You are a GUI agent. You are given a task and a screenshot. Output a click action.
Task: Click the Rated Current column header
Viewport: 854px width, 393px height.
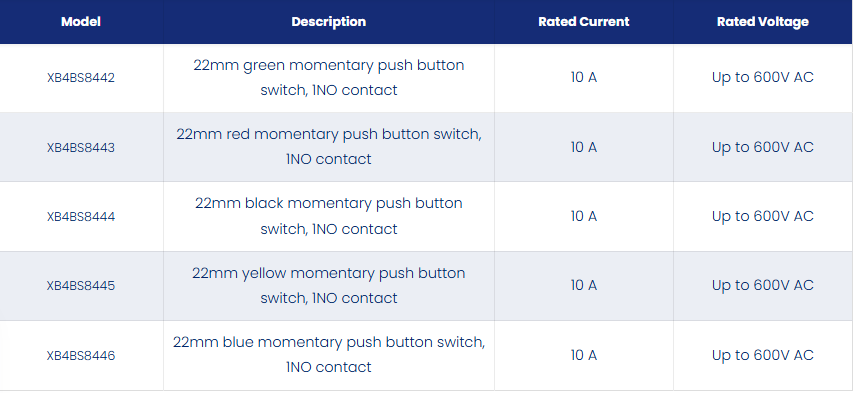[x=583, y=22]
